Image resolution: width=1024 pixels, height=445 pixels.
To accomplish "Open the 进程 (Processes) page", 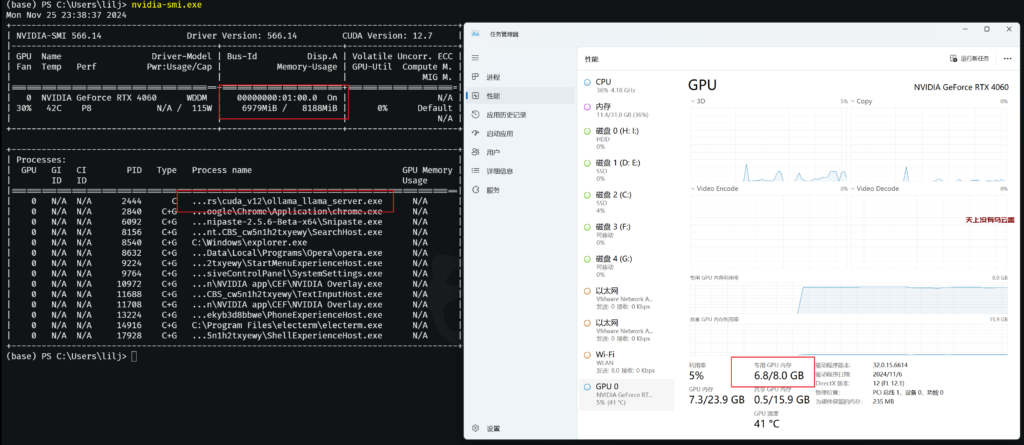I will click(521, 77).
